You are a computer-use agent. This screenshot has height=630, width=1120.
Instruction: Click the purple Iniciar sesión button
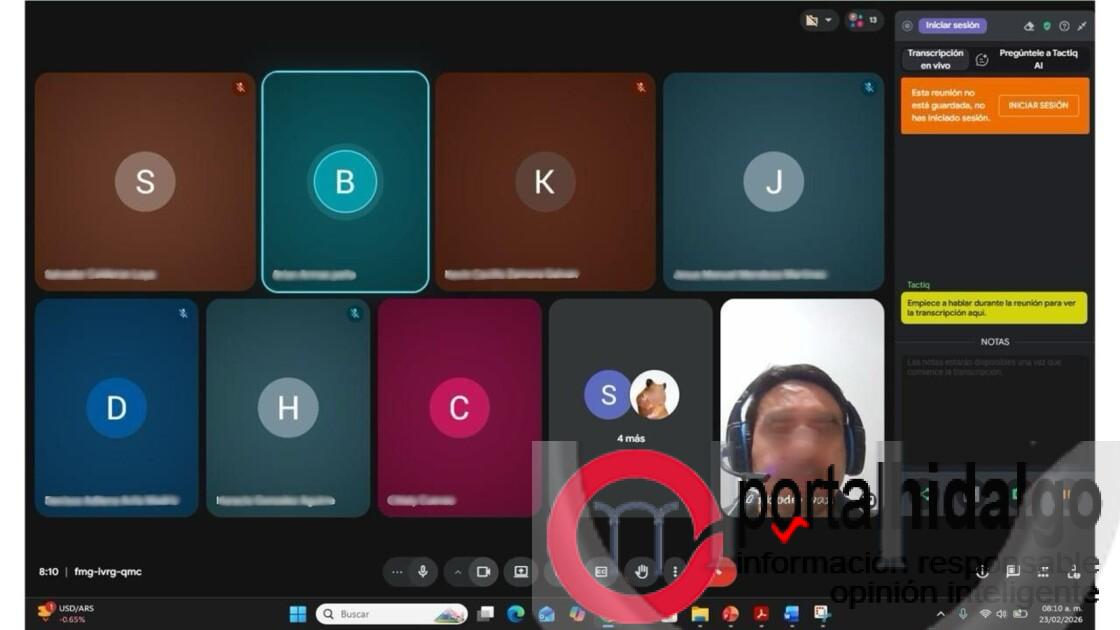point(952,25)
